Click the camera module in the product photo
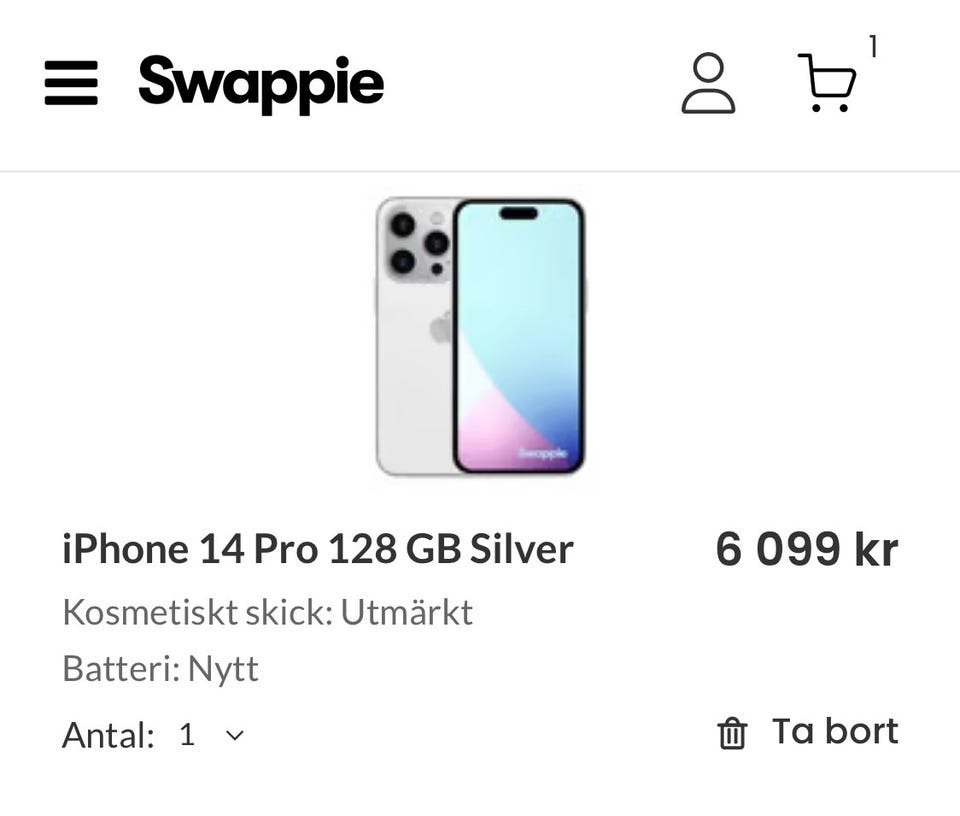 416,242
